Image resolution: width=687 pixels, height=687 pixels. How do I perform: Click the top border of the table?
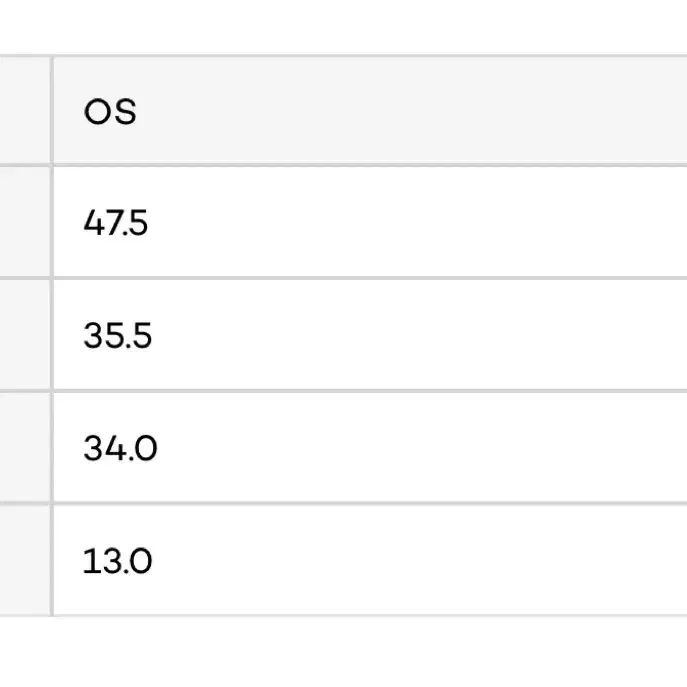(344, 56)
